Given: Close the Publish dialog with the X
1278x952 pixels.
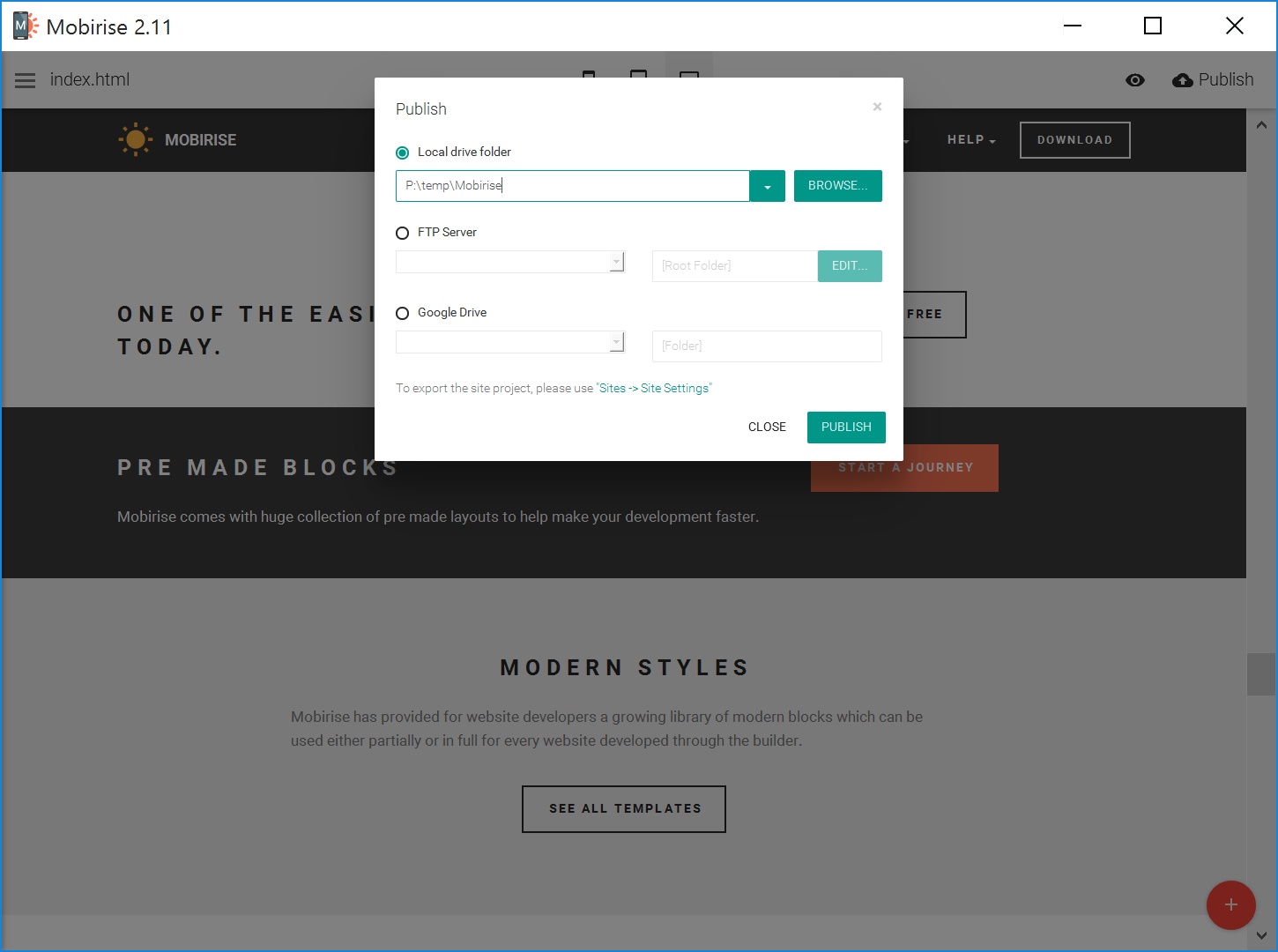Looking at the screenshot, I should tap(877, 107).
